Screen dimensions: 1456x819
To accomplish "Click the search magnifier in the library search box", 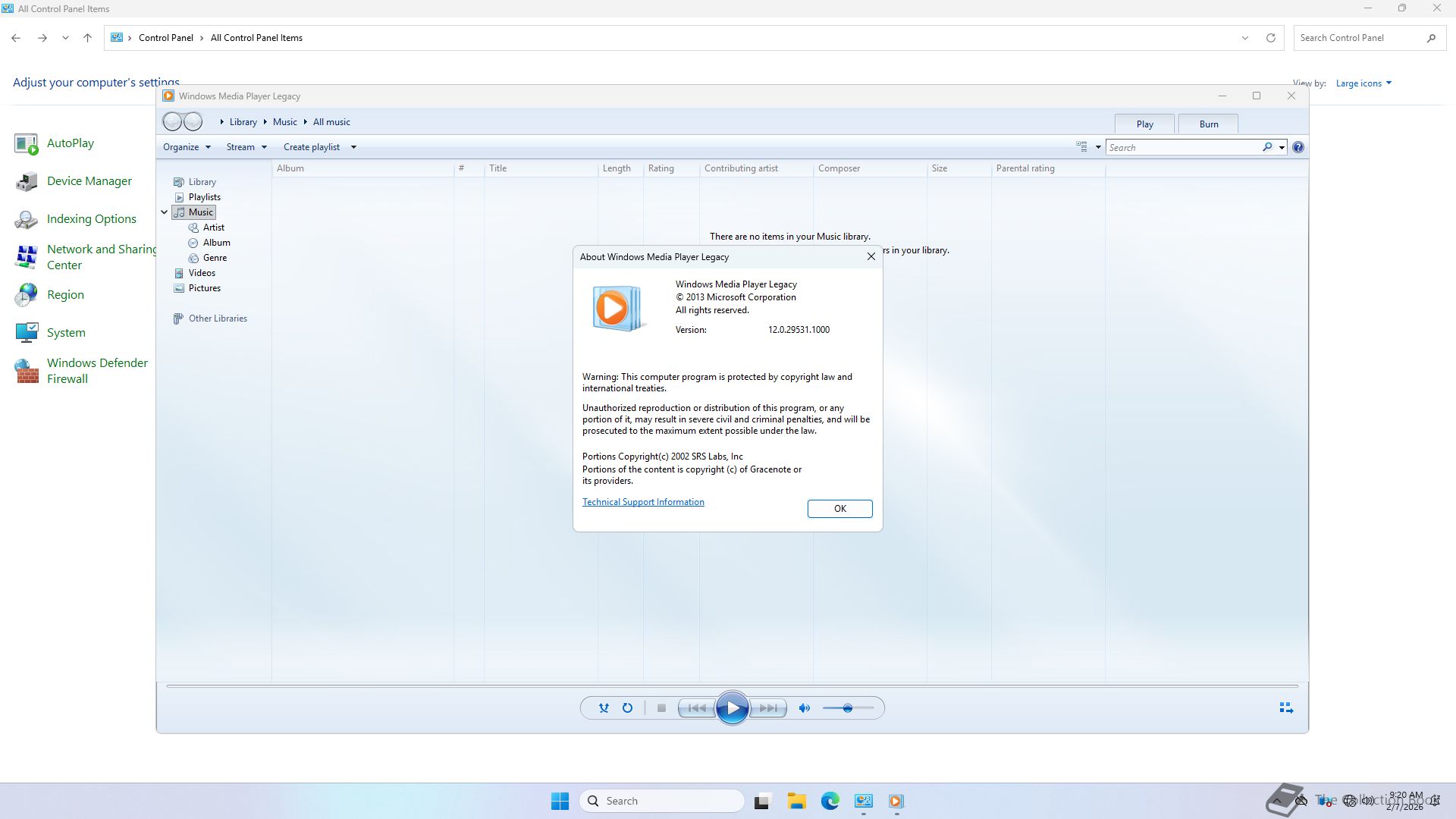I will (x=1267, y=147).
